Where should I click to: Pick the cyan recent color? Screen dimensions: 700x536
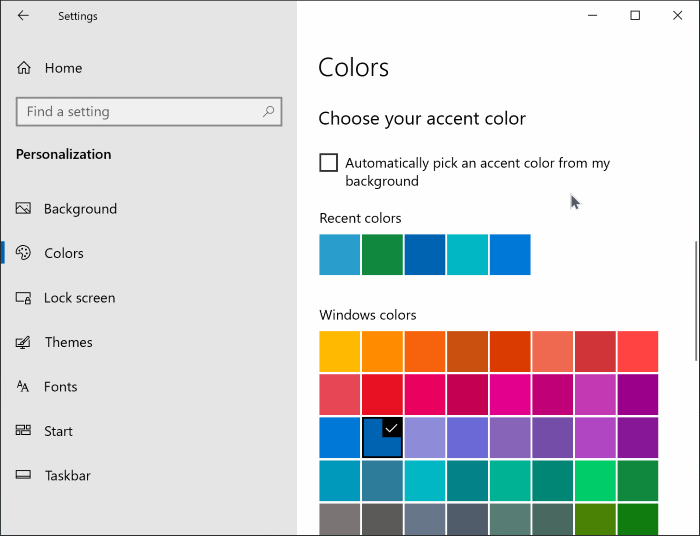[467, 254]
